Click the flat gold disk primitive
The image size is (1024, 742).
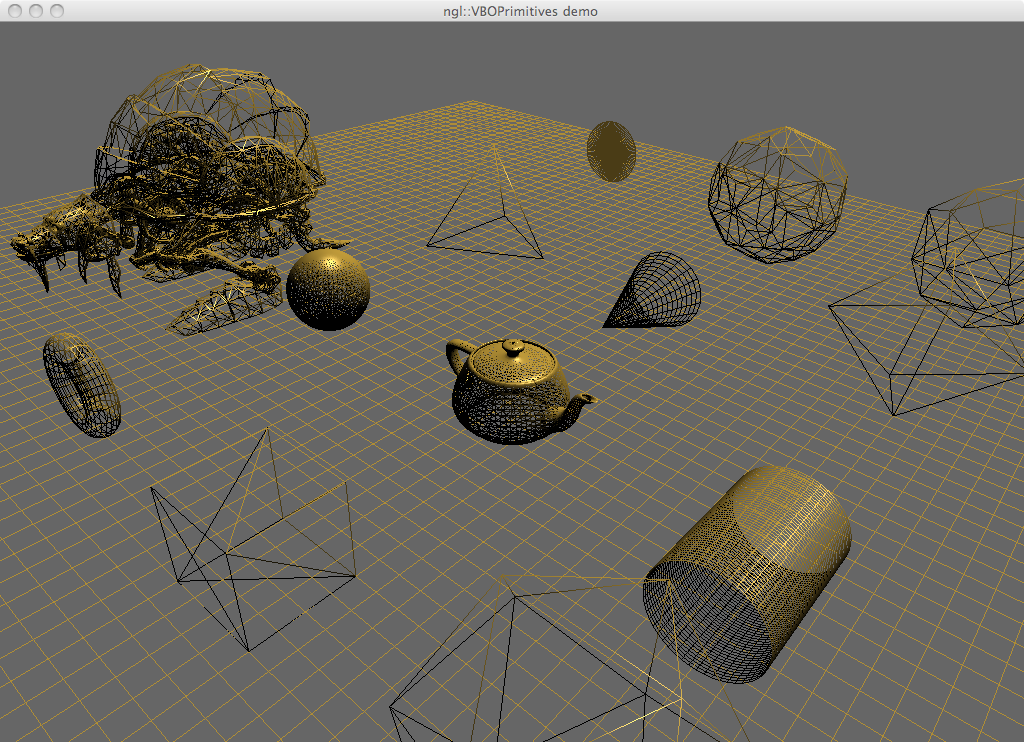pyautogui.click(x=611, y=151)
